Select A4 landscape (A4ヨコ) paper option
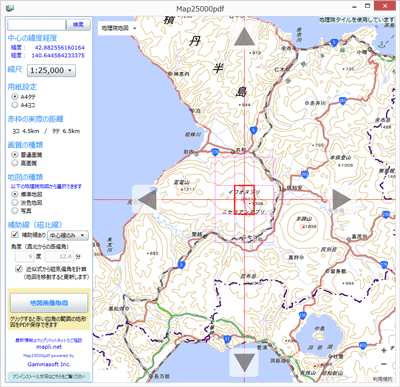Image resolution: width=400 pixels, height=387 pixels. (x=15, y=105)
